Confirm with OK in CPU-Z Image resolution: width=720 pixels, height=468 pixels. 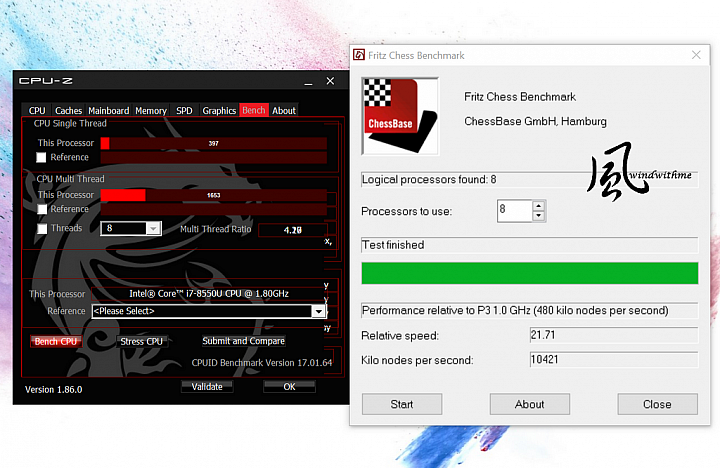click(289, 387)
